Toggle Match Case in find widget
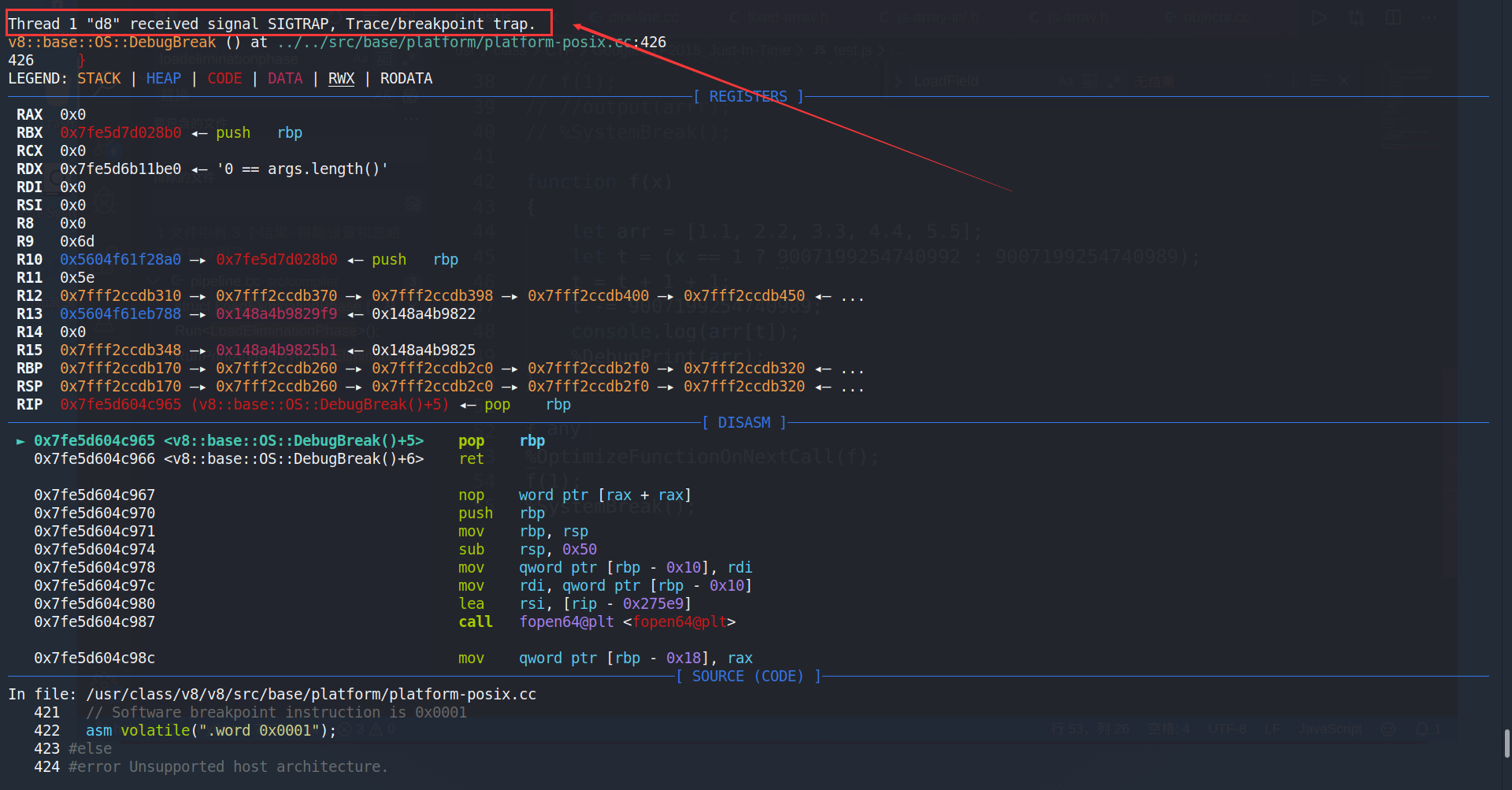The image size is (1512, 790). [x=1066, y=81]
